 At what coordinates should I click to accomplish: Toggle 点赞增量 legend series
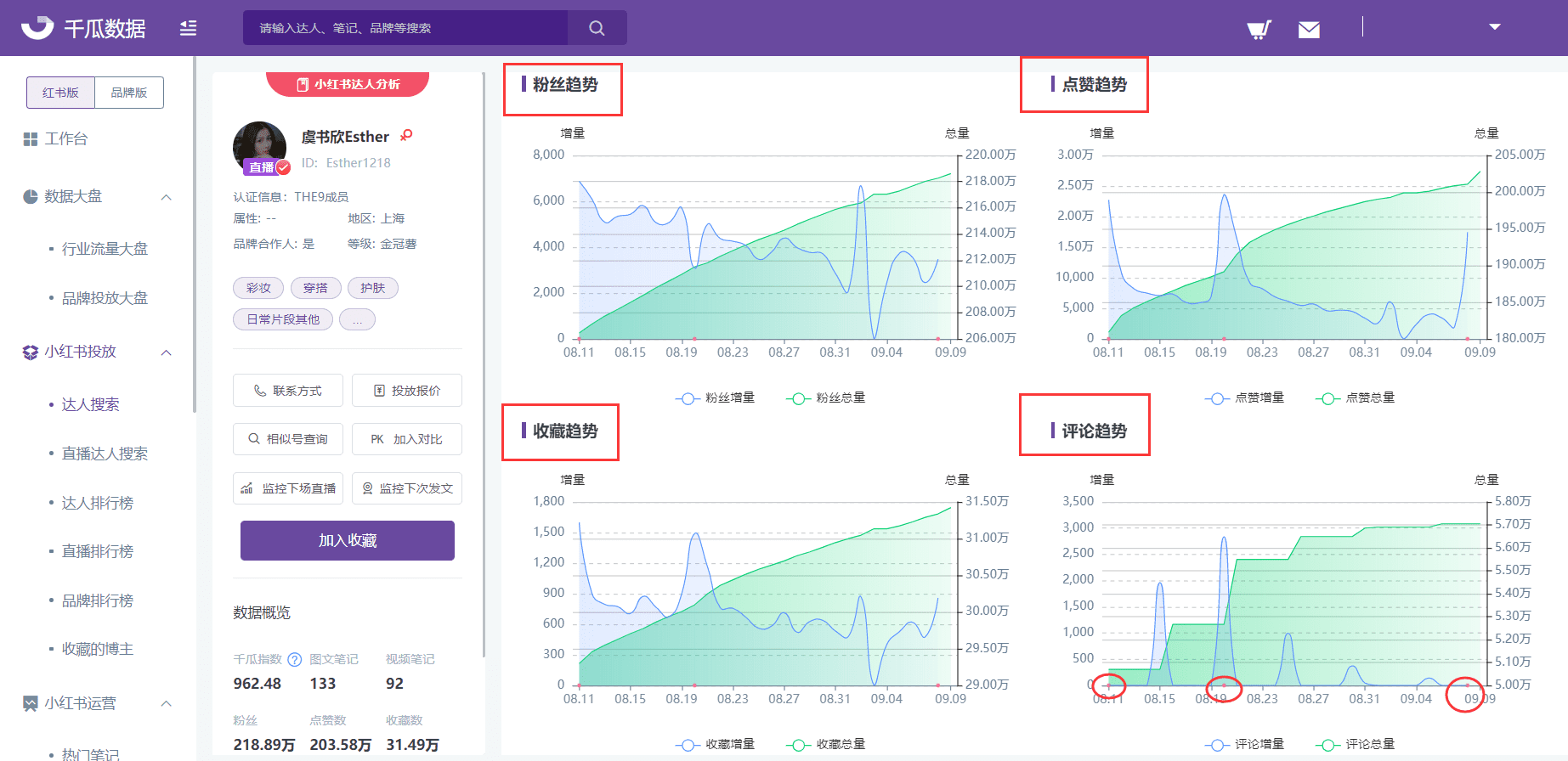(x=1245, y=398)
